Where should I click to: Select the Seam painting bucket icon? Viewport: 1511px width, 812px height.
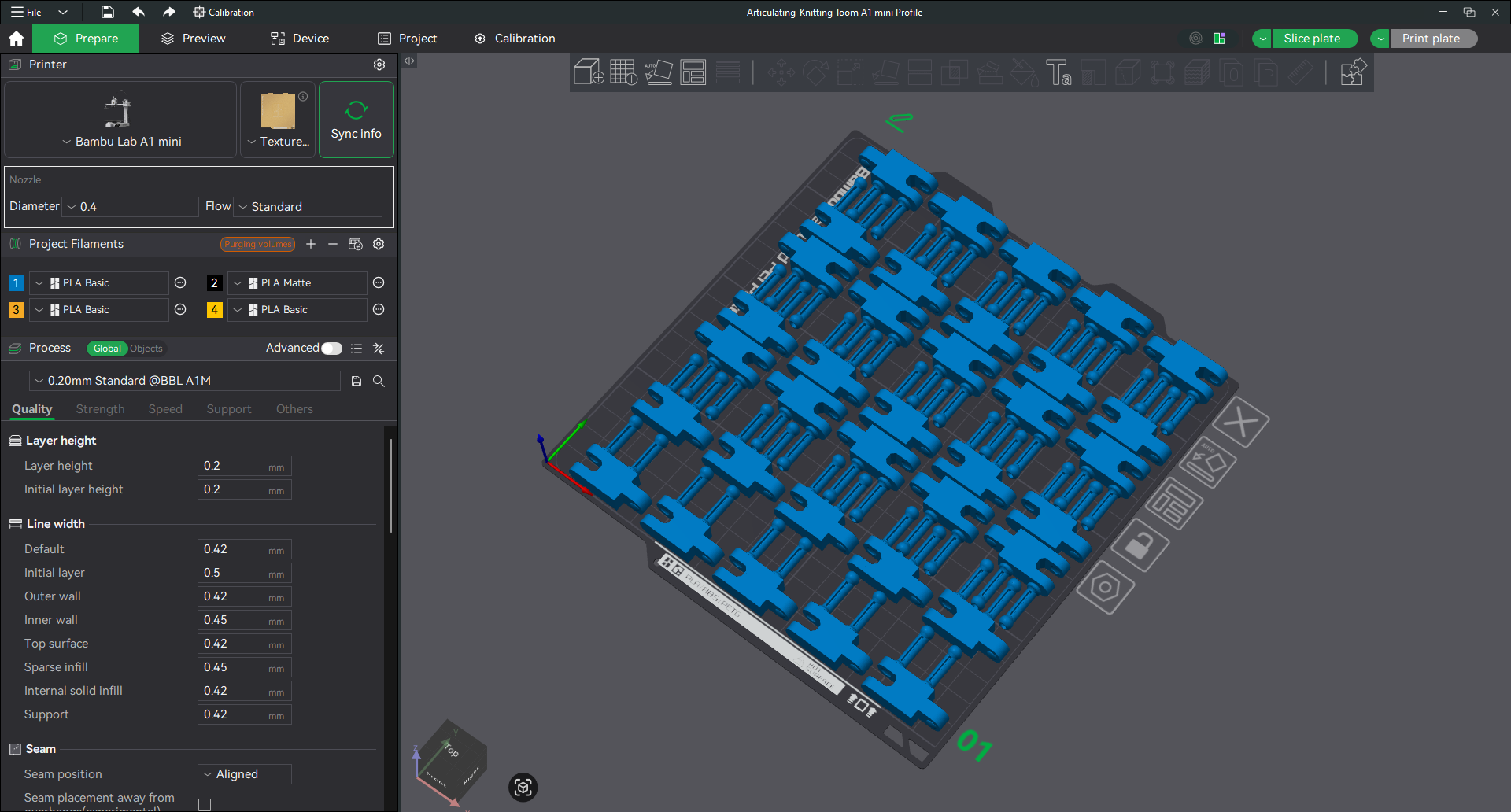[1024, 72]
